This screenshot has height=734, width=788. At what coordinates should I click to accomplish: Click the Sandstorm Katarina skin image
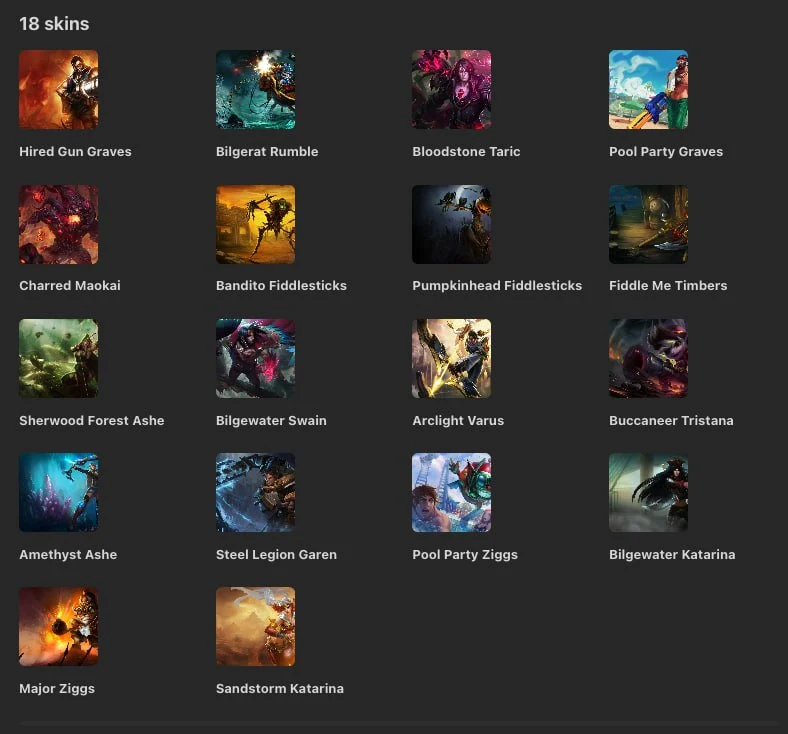pos(256,626)
